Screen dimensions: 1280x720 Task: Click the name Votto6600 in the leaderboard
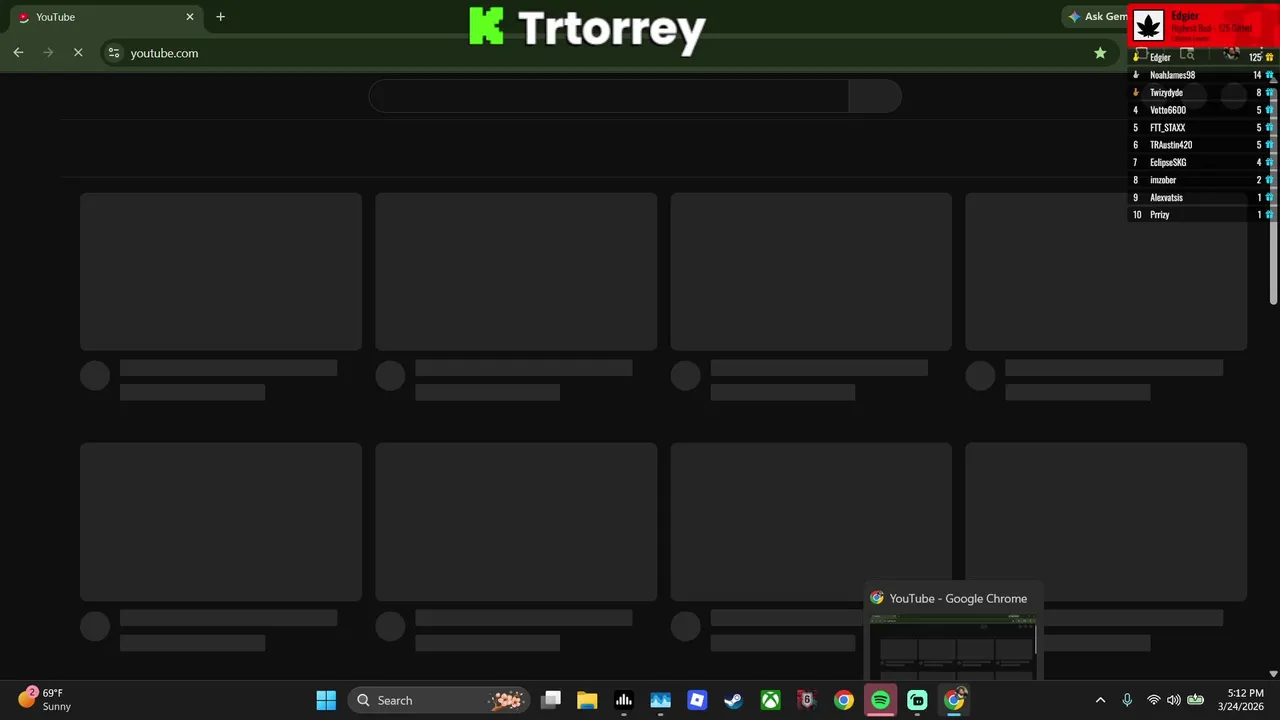coord(1168,110)
